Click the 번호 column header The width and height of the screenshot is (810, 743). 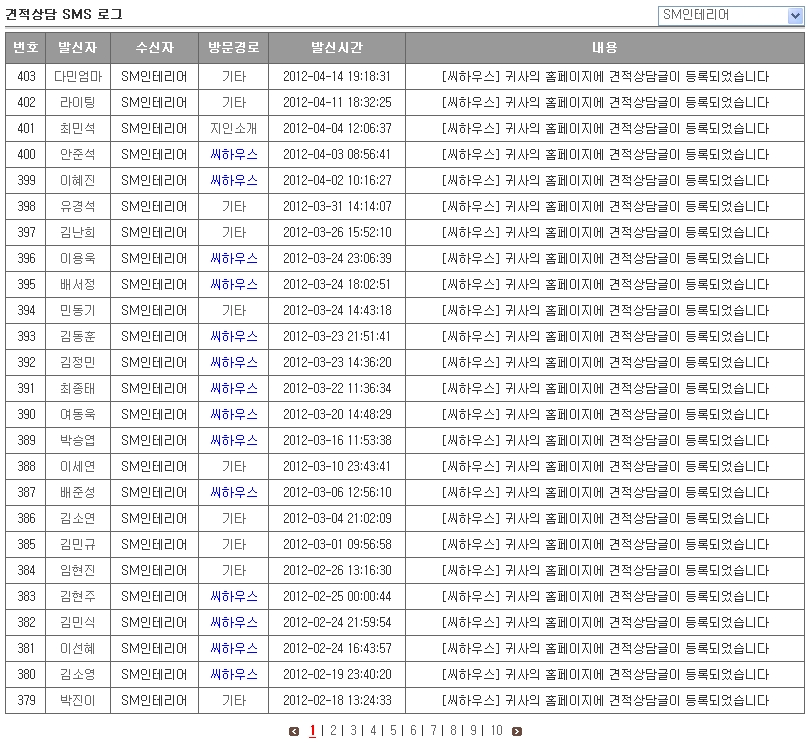coord(26,48)
